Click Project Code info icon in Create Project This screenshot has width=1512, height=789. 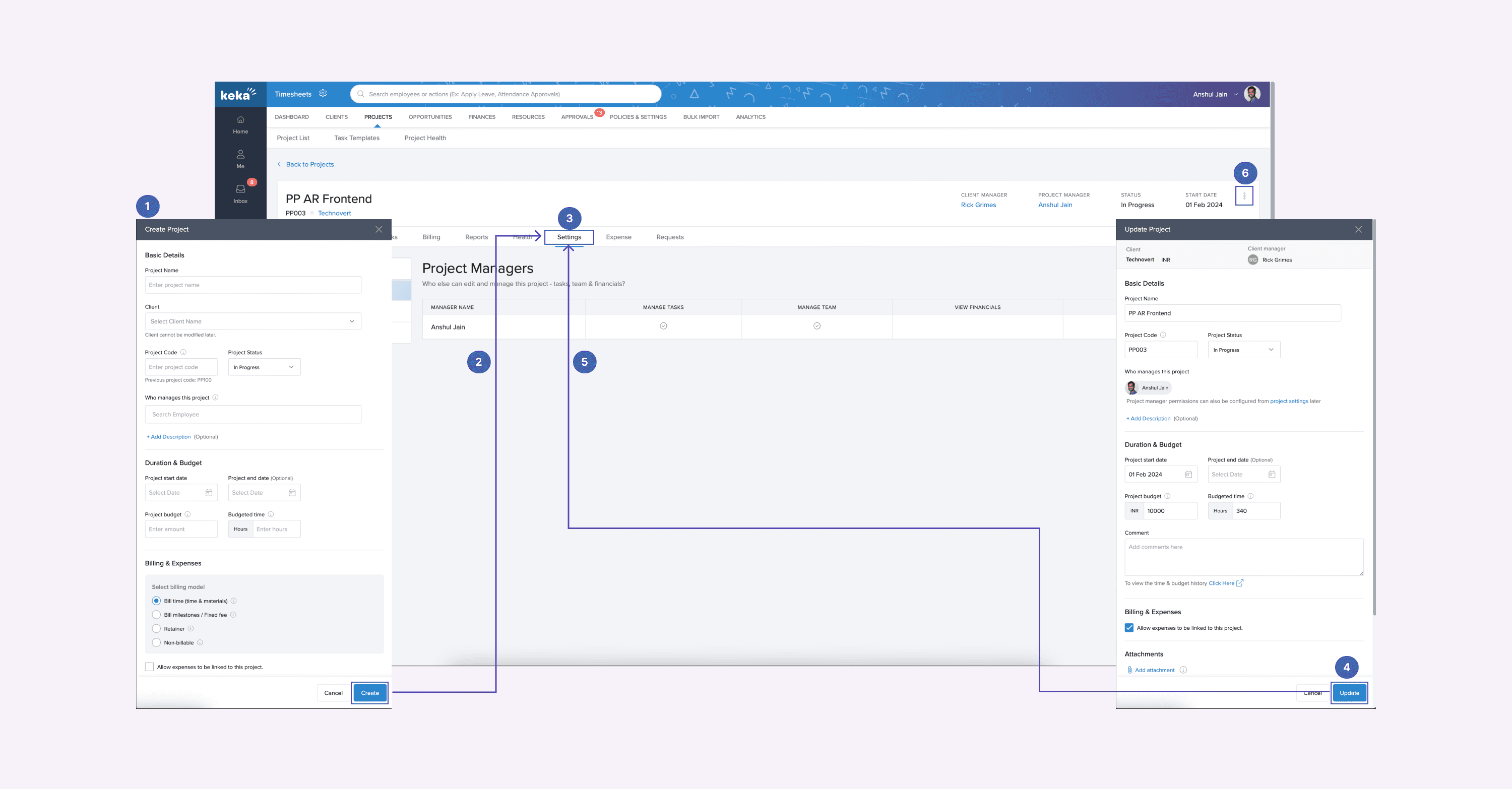[x=183, y=353]
